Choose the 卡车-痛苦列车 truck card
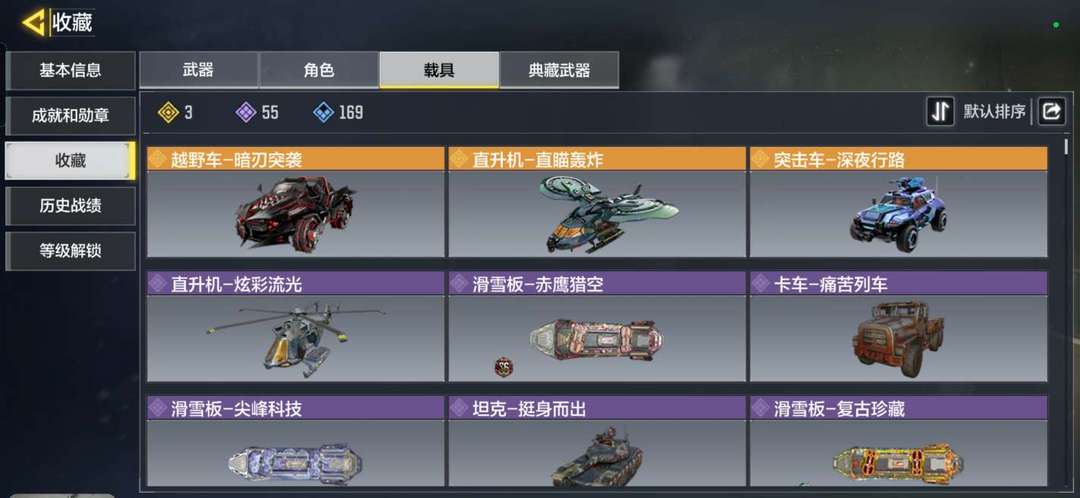 [898, 326]
